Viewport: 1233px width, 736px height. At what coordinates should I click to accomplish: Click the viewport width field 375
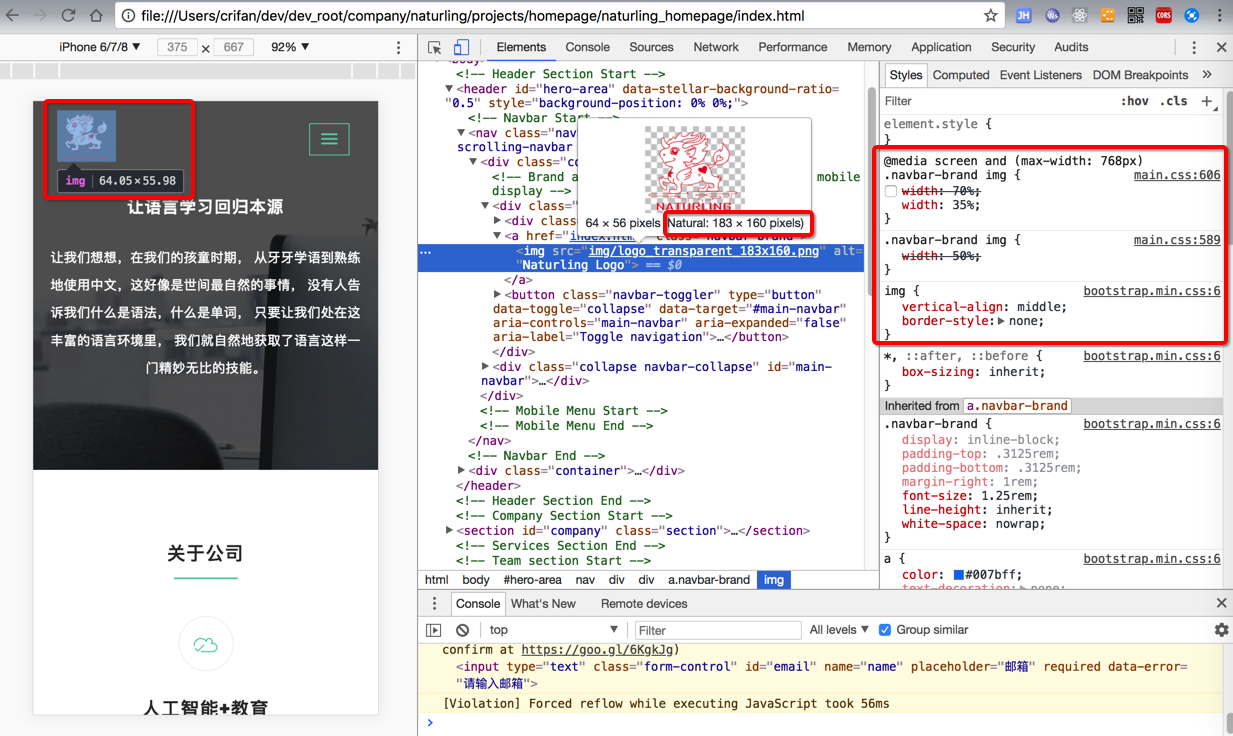tap(177, 47)
